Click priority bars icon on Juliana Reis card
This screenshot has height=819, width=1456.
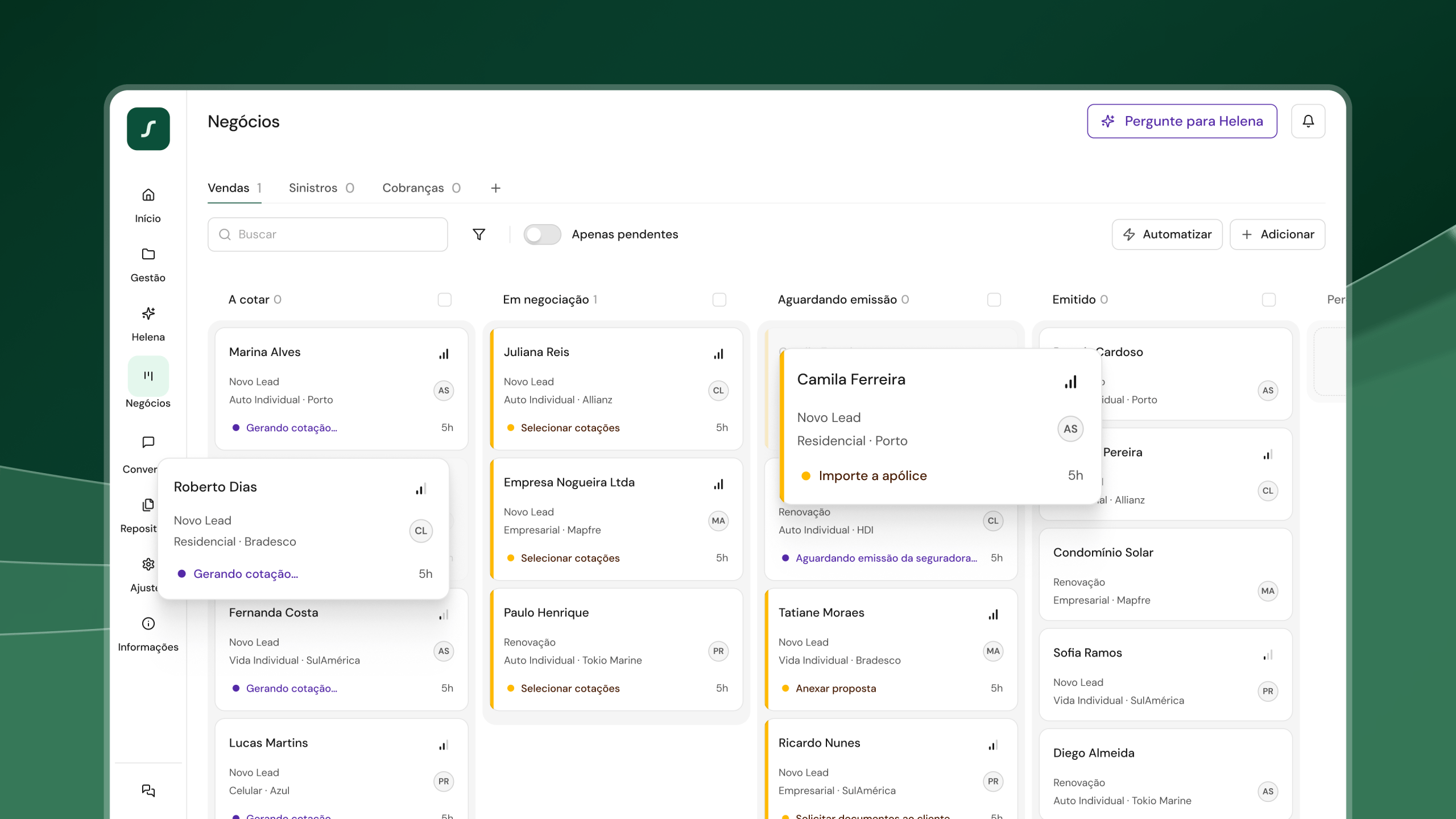click(718, 354)
